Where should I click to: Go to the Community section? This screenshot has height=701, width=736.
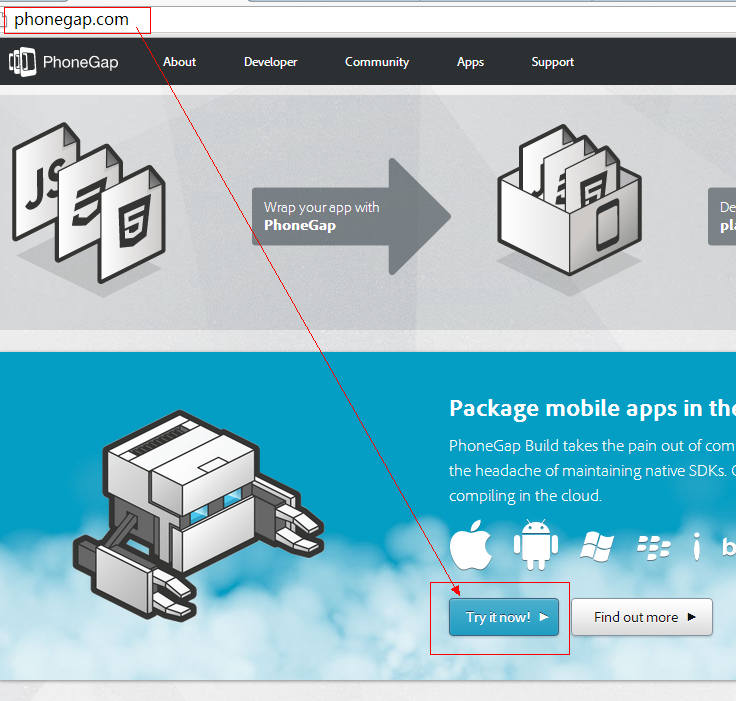pos(377,62)
